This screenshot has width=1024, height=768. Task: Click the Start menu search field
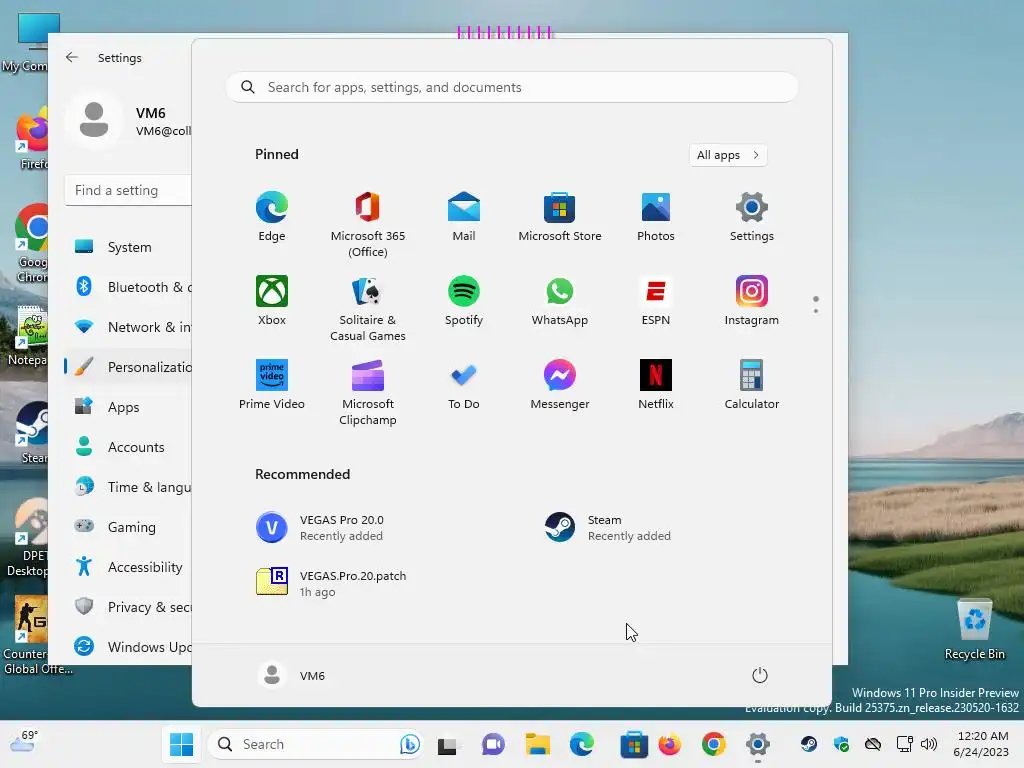click(512, 88)
